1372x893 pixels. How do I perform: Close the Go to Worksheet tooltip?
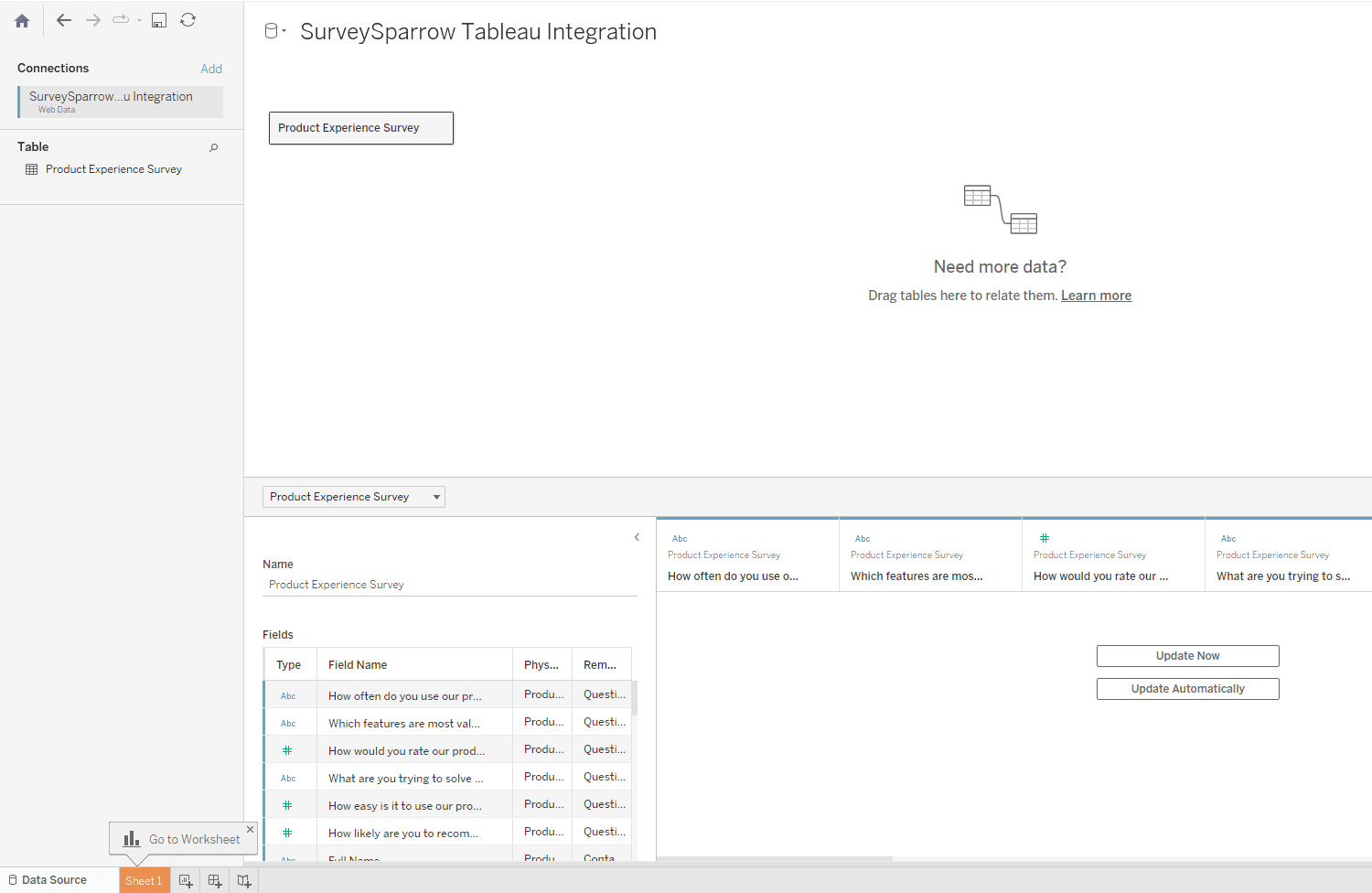pyautogui.click(x=250, y=829)
